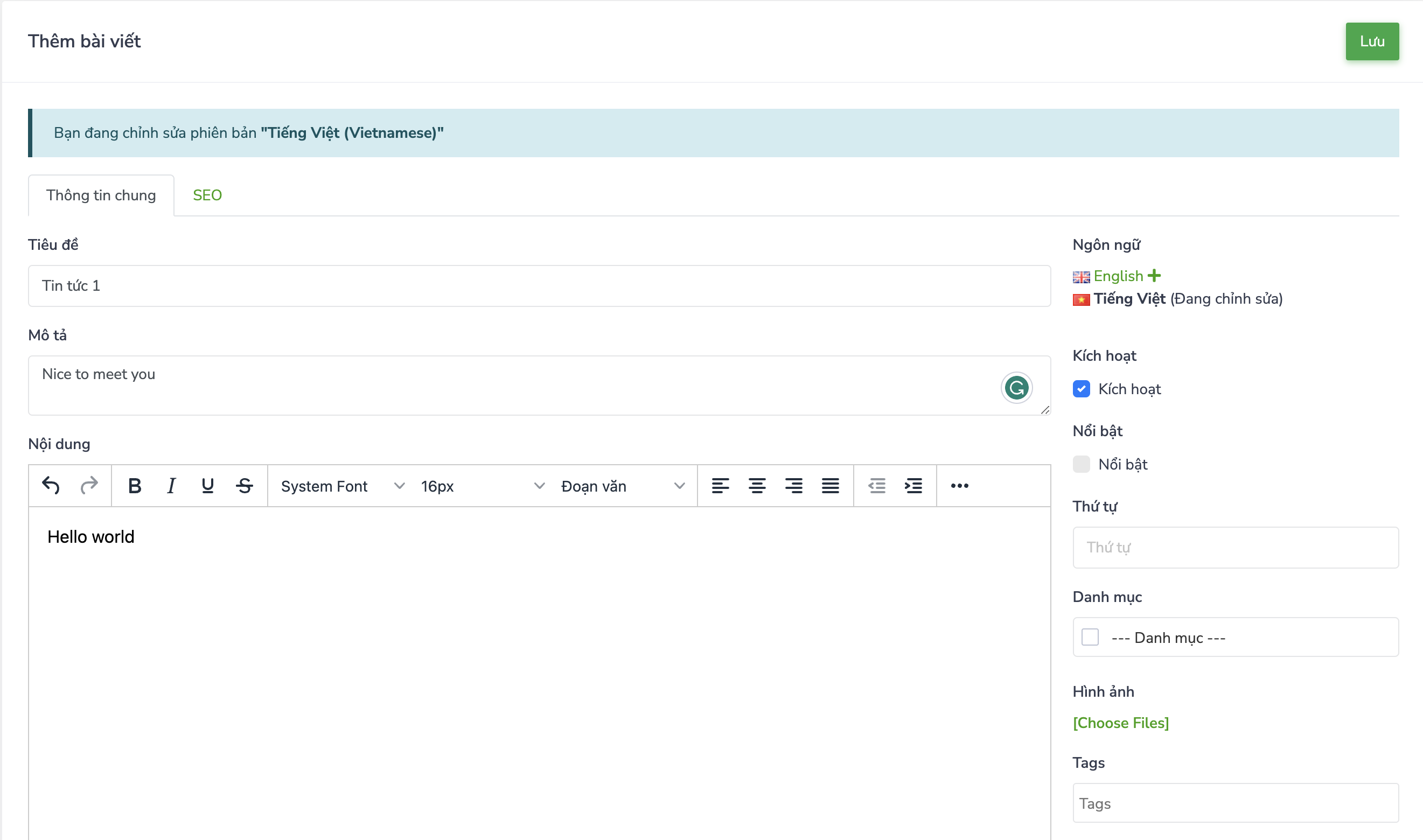The image size is (1423, 840).
Task: Apply strikethrough formatting
Action: point(245,486)
